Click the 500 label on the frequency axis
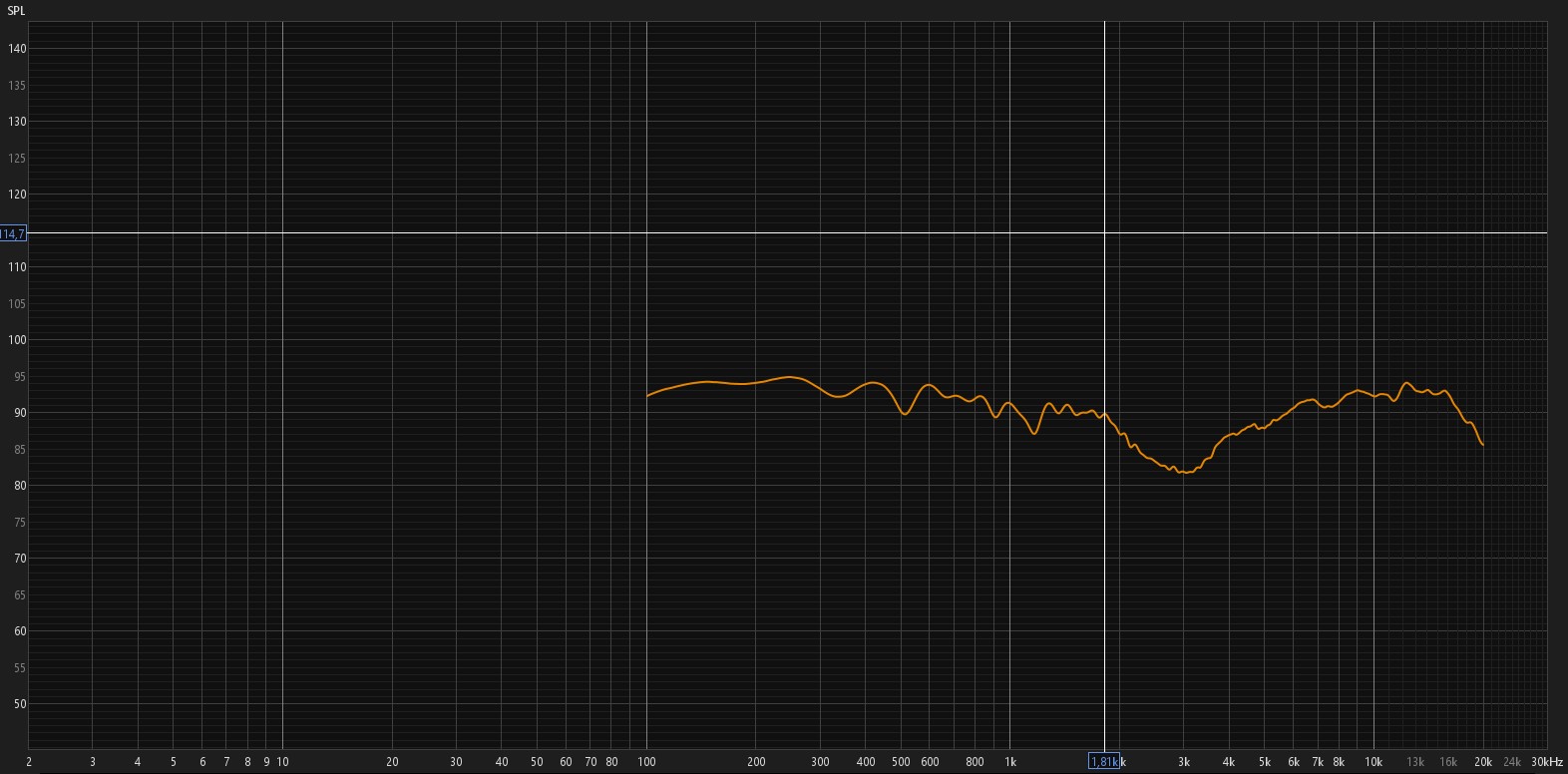Image resolution: width=1568 pixels, height=774 pixels. pos(901,762)
